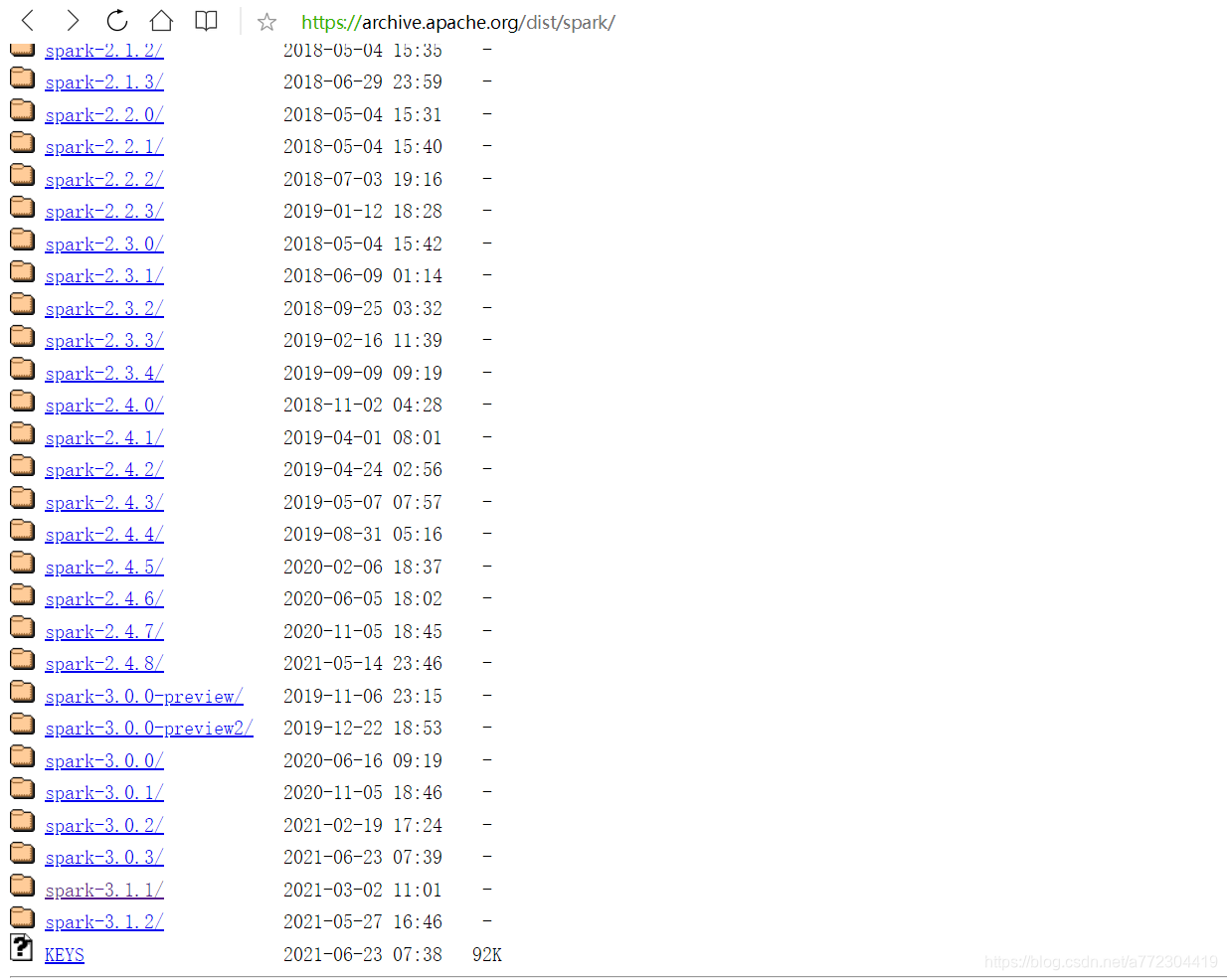The image size is (1227, 980).
Task: Click the folder icon beside spark-2.2.3/
Action: [x=22, y=207]
